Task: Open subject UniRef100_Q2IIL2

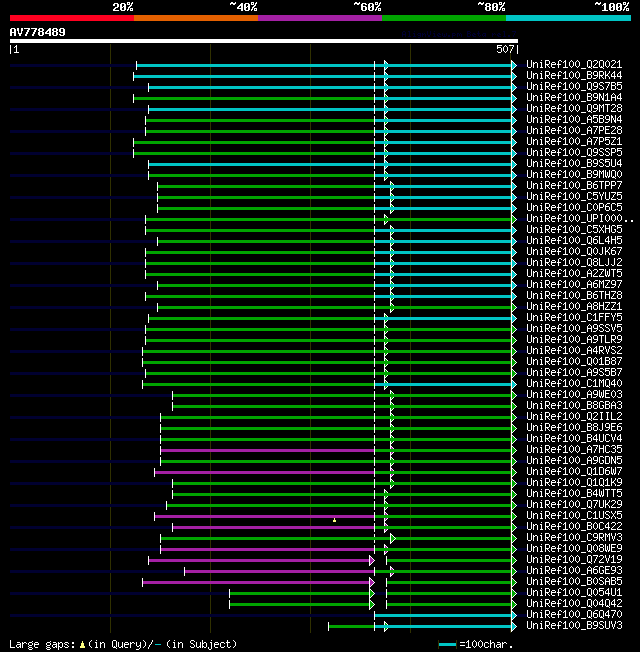Action: tap(574, 416)
